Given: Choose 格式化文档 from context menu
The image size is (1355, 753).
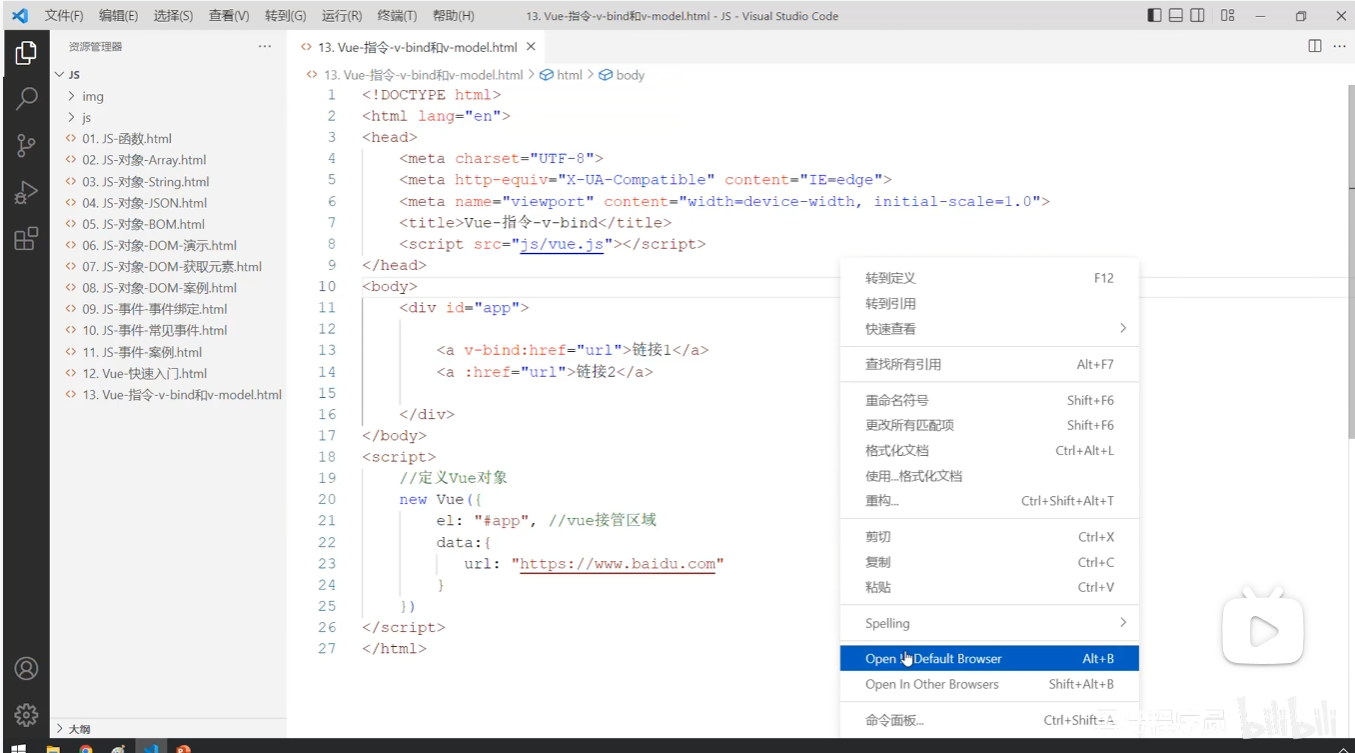Looking at the screenshot, I should coord(989,451).
